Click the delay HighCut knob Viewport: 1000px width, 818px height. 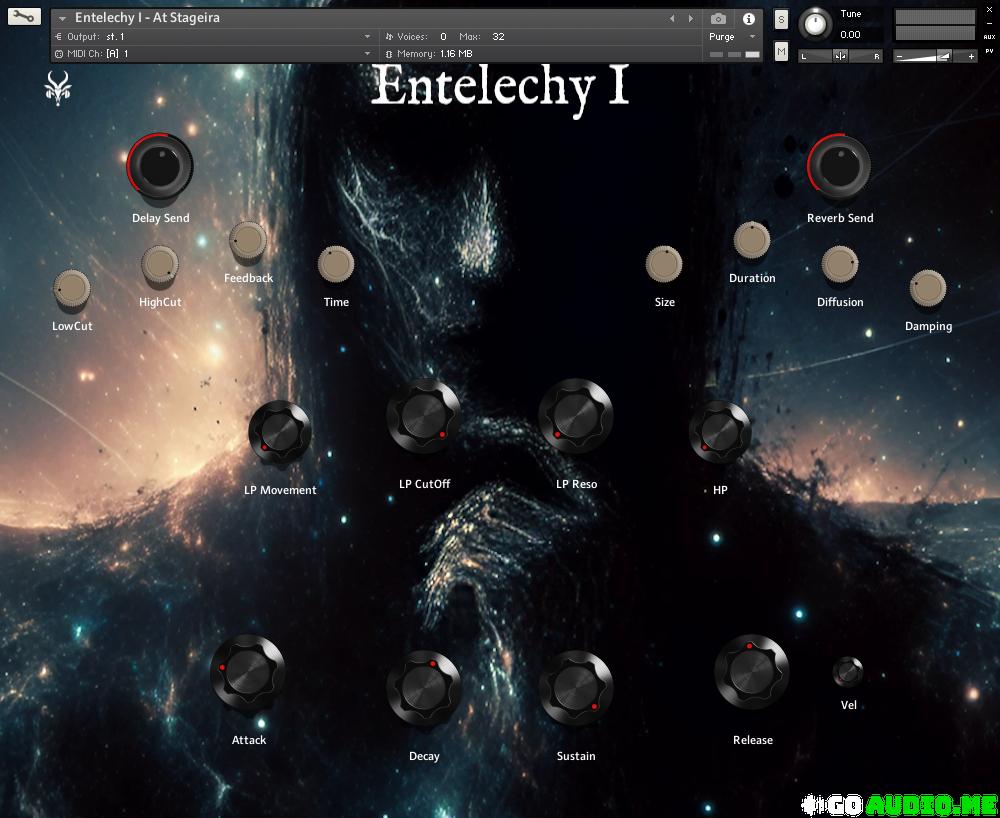pos(159,264)
